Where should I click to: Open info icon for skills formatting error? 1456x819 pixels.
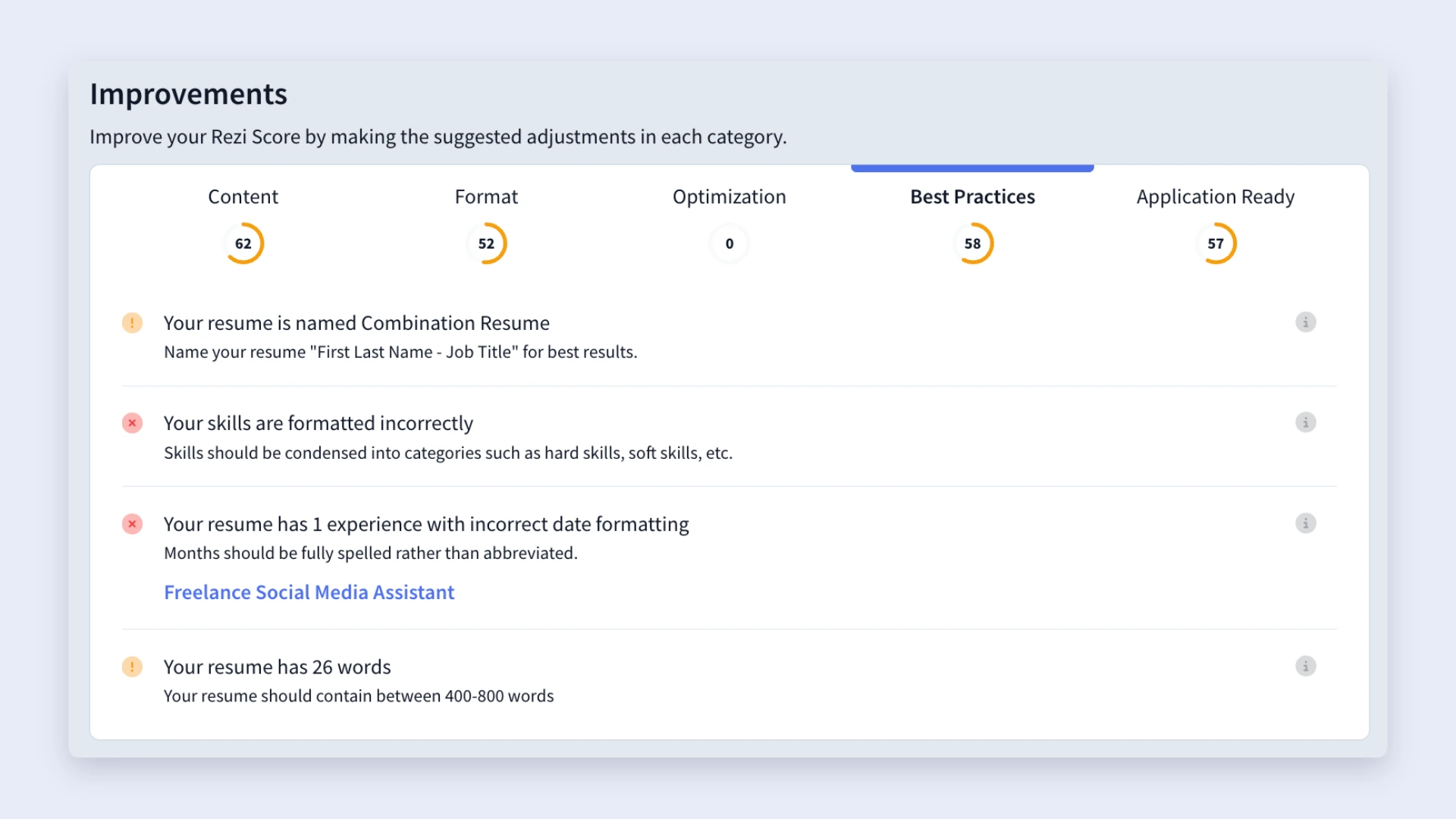1305,422
